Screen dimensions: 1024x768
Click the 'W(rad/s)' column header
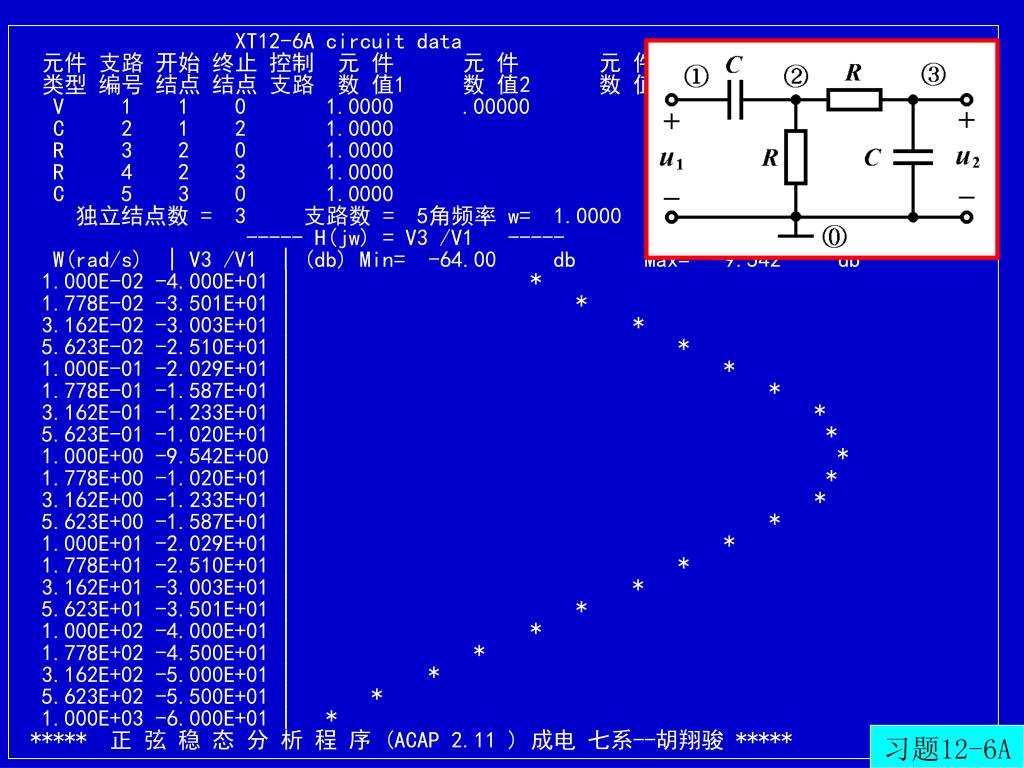coord(97,260)
